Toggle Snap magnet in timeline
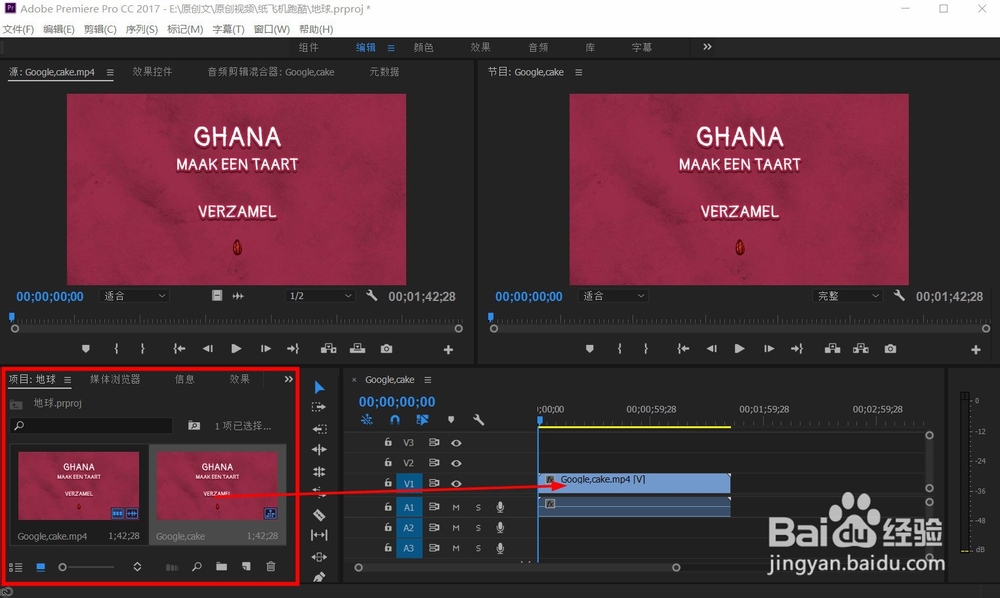The height and width of the screenshot is (598, 1000). pyautogui.click(x=395, y=419)
